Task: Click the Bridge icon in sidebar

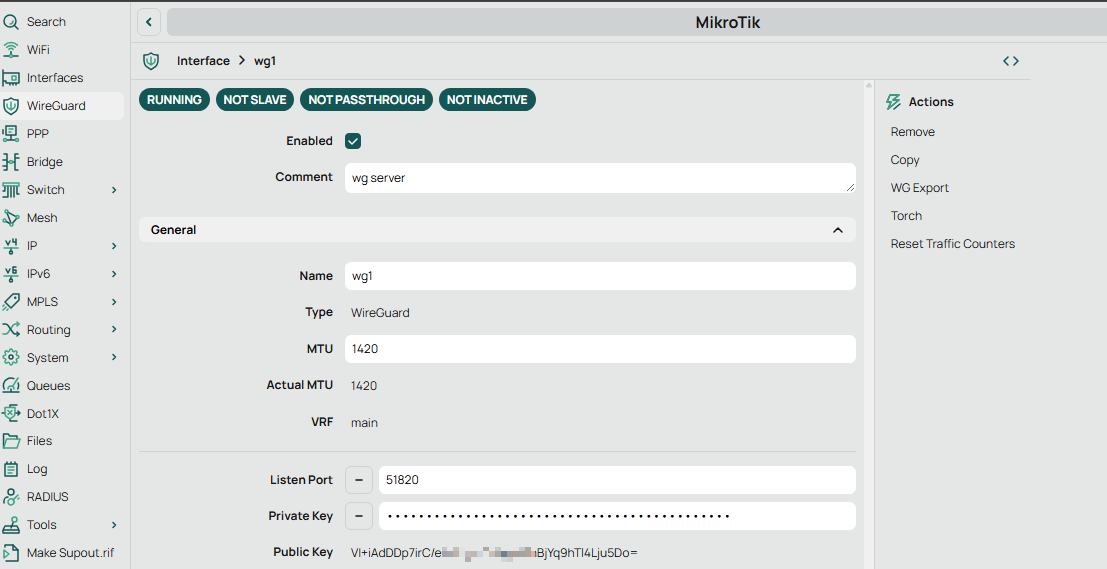Action: click(x=11, y=162)
